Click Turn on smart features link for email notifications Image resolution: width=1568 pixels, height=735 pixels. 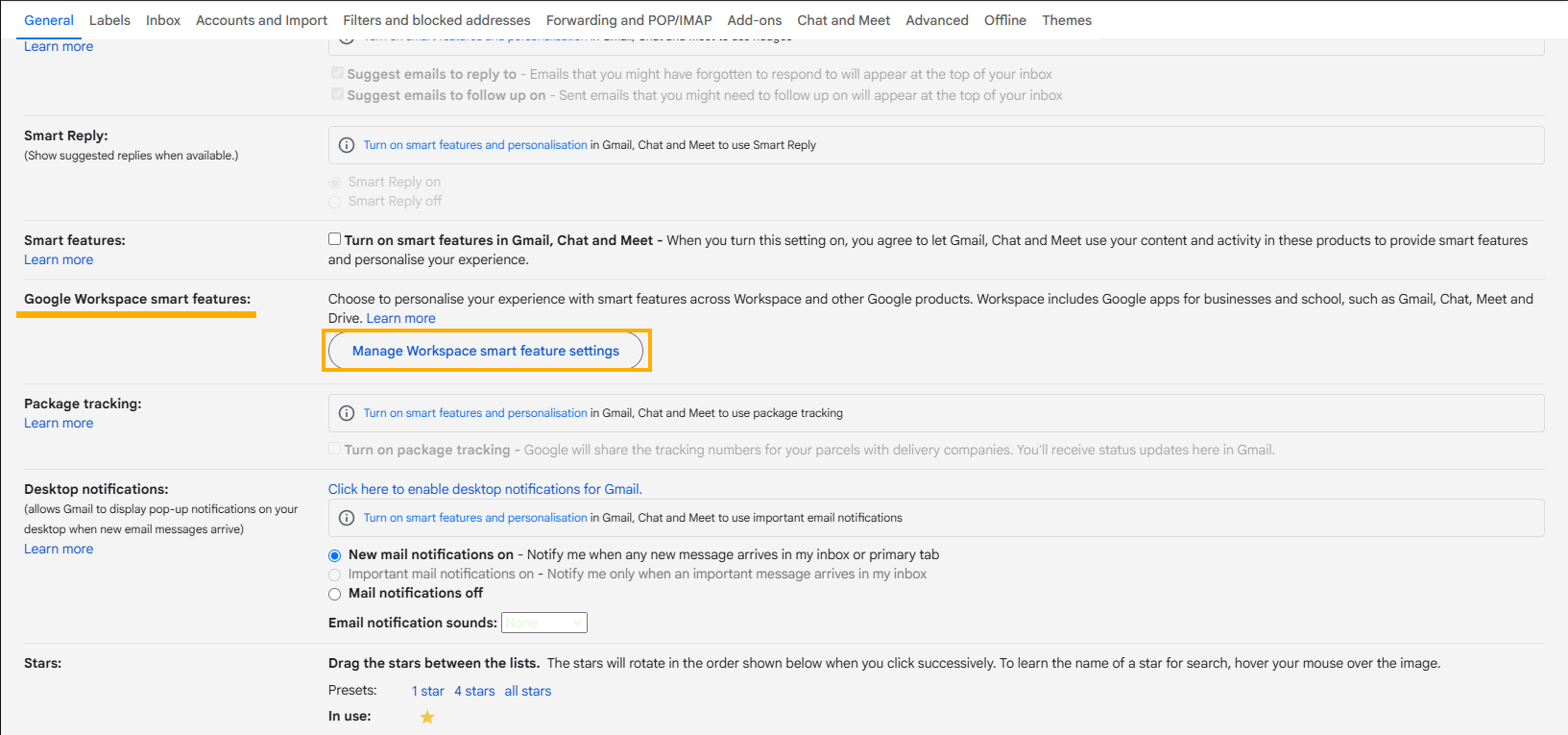click(x=475, y=518)
